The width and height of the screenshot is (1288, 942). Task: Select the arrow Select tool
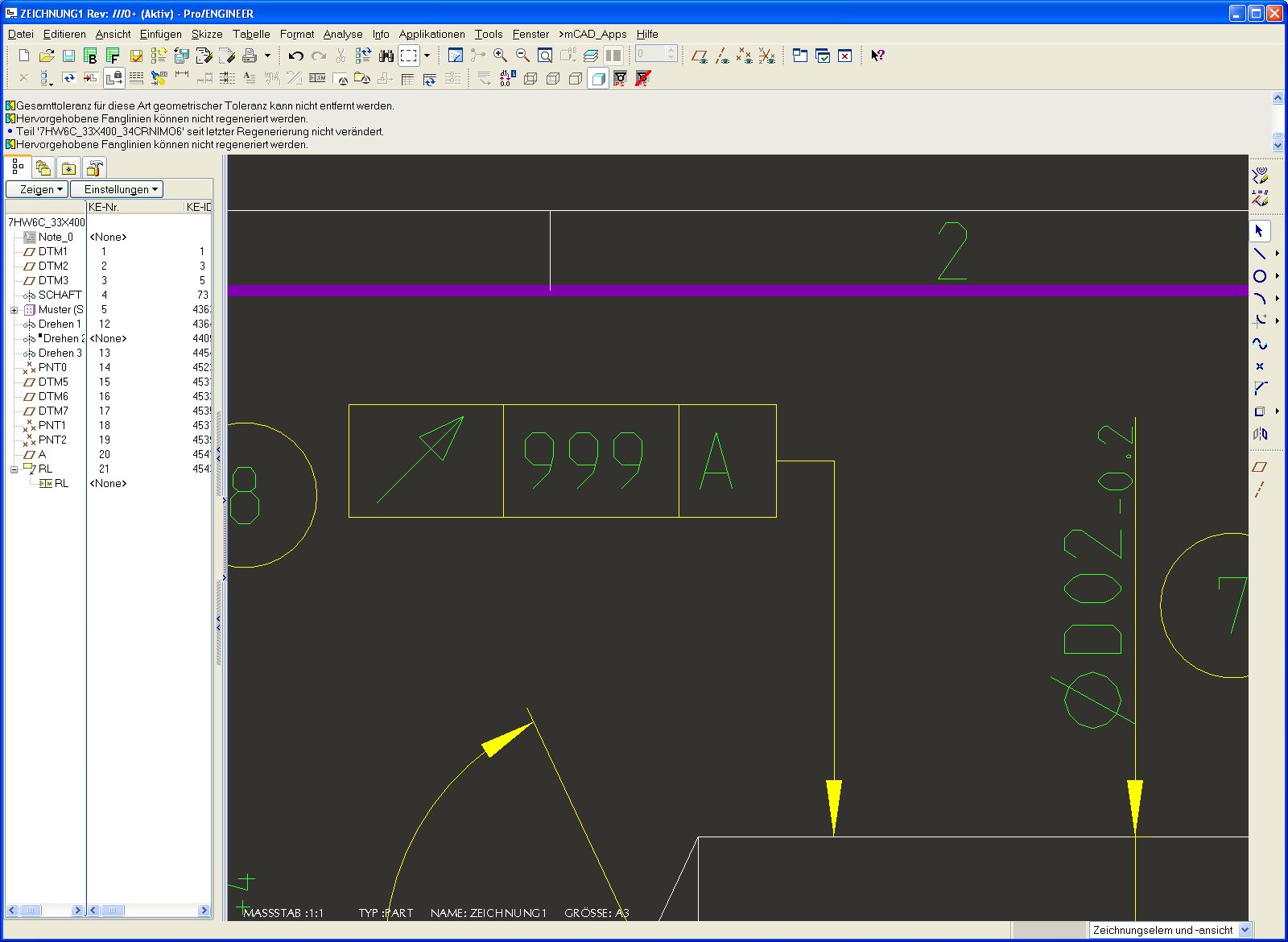[x=1260, y=231]
